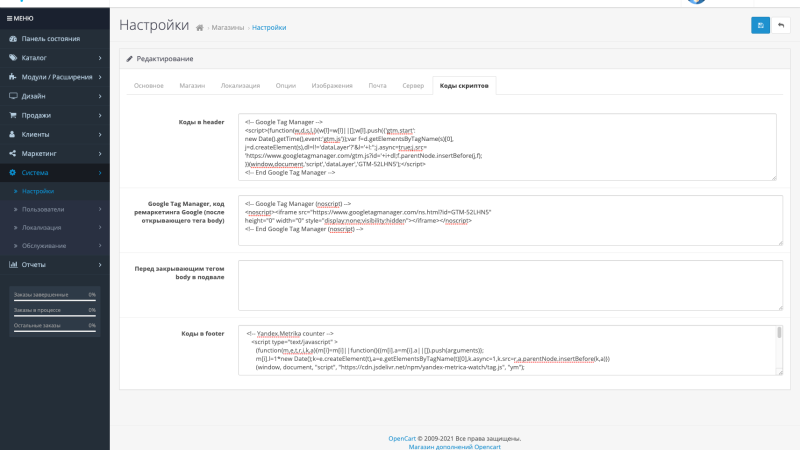Click the home icon in breadcrumb

199,28
